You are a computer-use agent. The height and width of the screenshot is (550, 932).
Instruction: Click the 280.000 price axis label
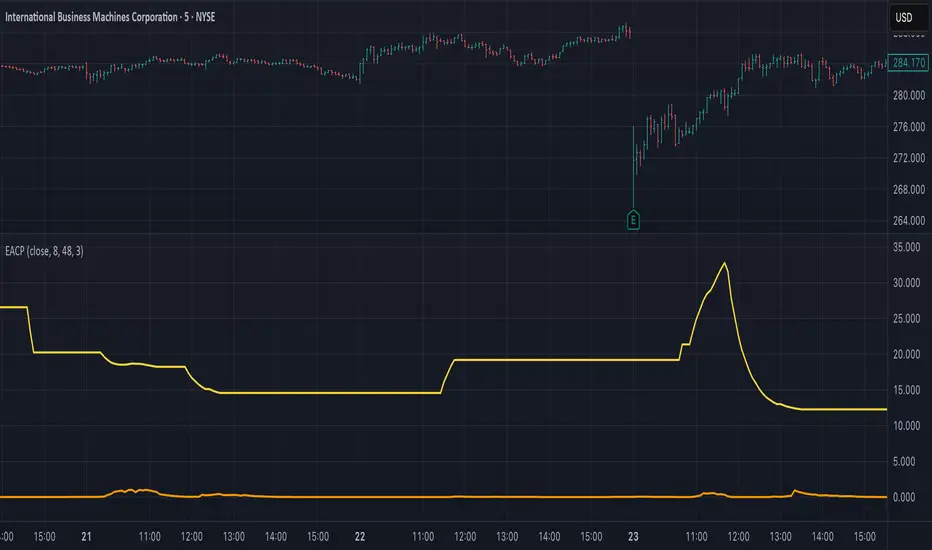pyautogui.click(x=909, y=96)
